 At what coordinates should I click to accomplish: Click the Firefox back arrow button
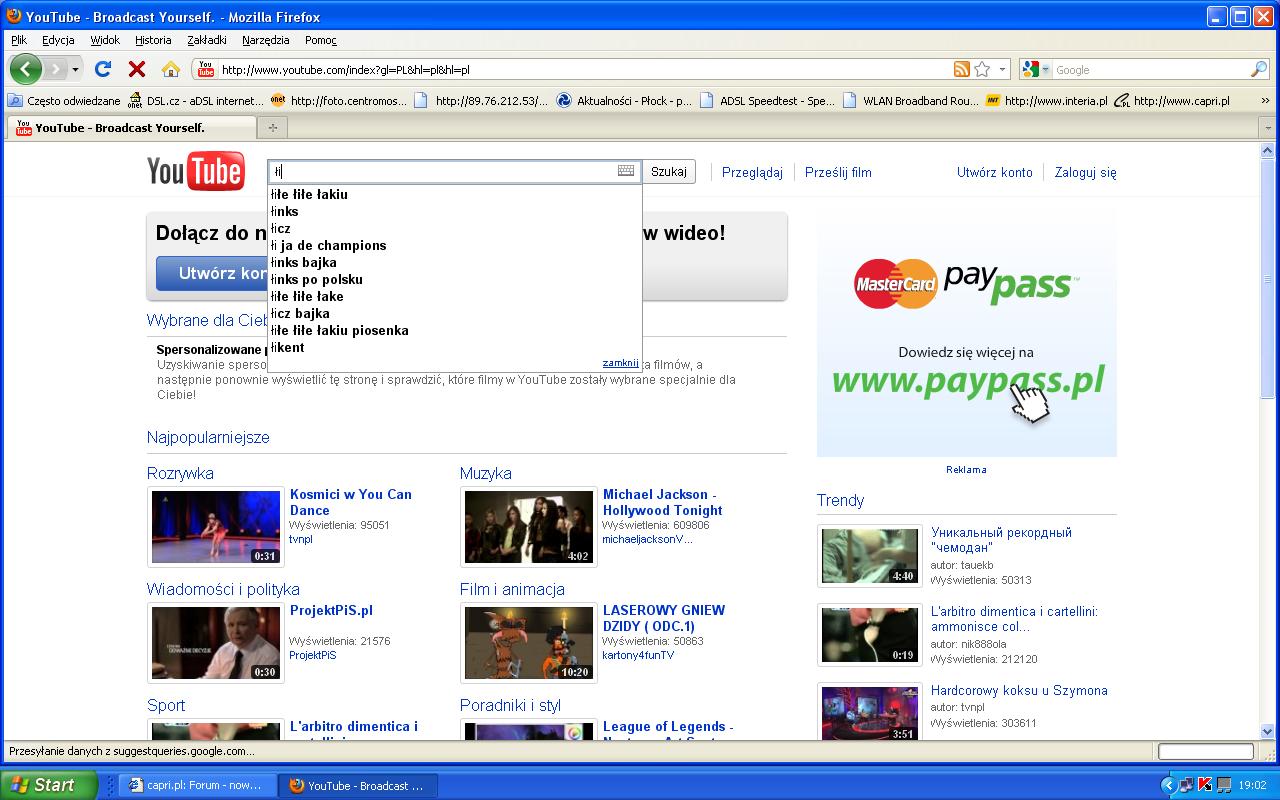[x=25, y=69]
